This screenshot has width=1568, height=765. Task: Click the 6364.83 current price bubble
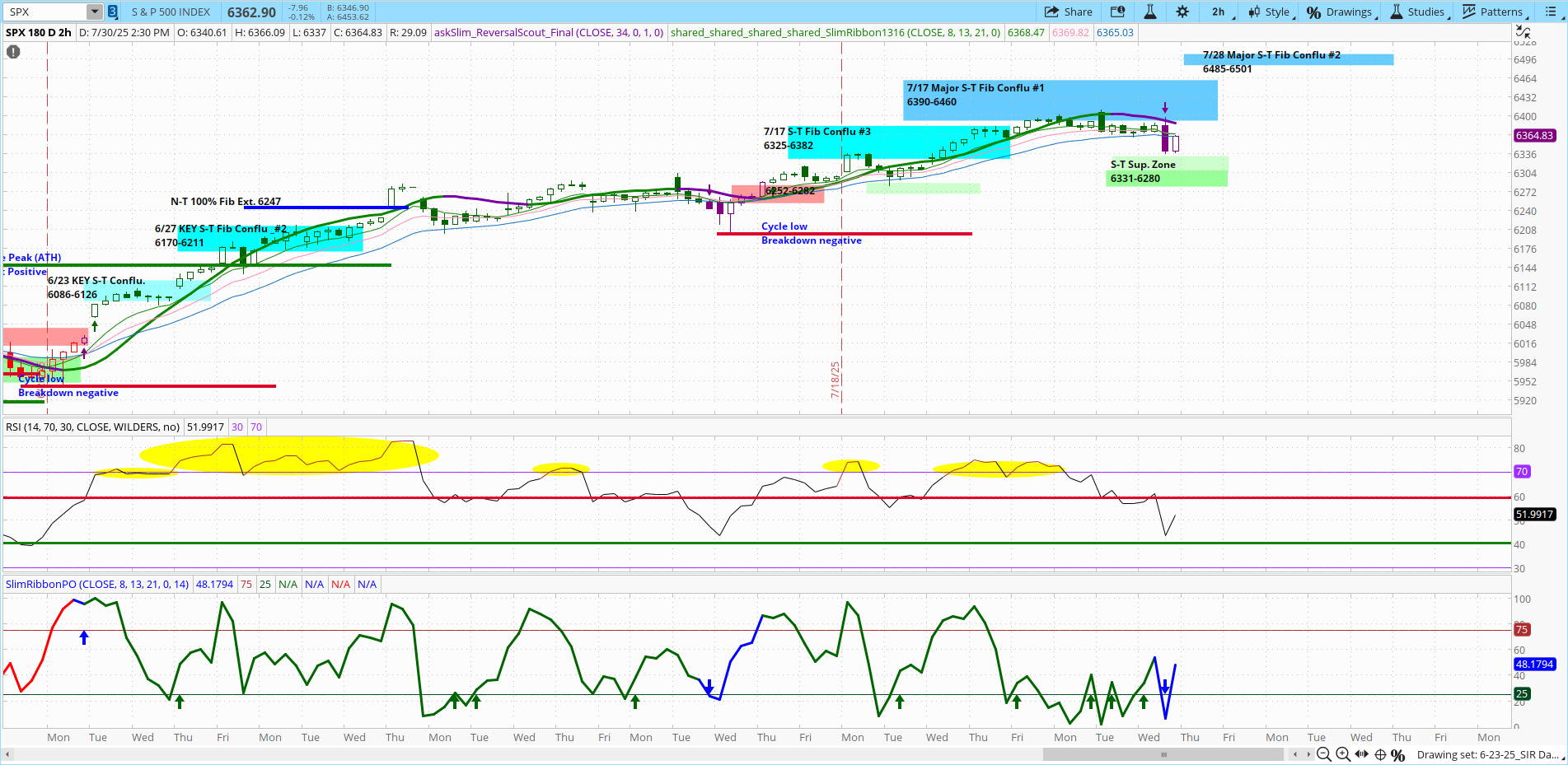pyautogui.click(x=1534, y=136)
